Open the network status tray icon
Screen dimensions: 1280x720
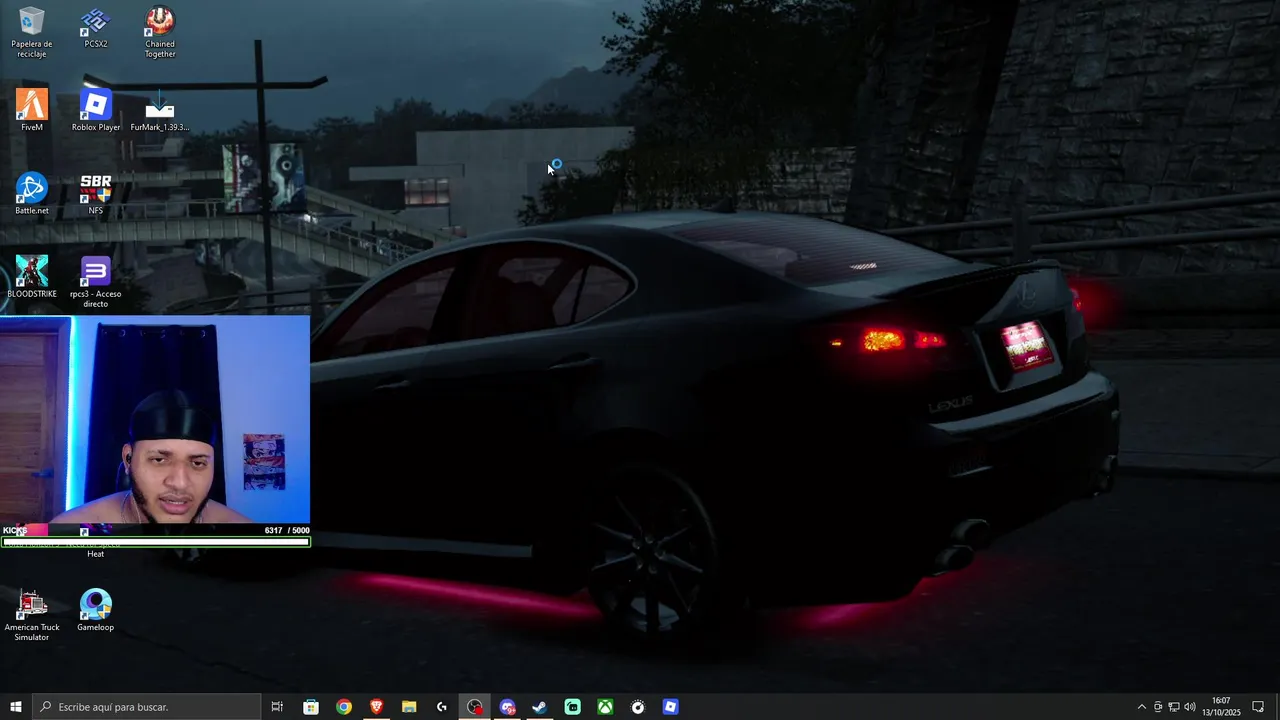point(1174,707)
